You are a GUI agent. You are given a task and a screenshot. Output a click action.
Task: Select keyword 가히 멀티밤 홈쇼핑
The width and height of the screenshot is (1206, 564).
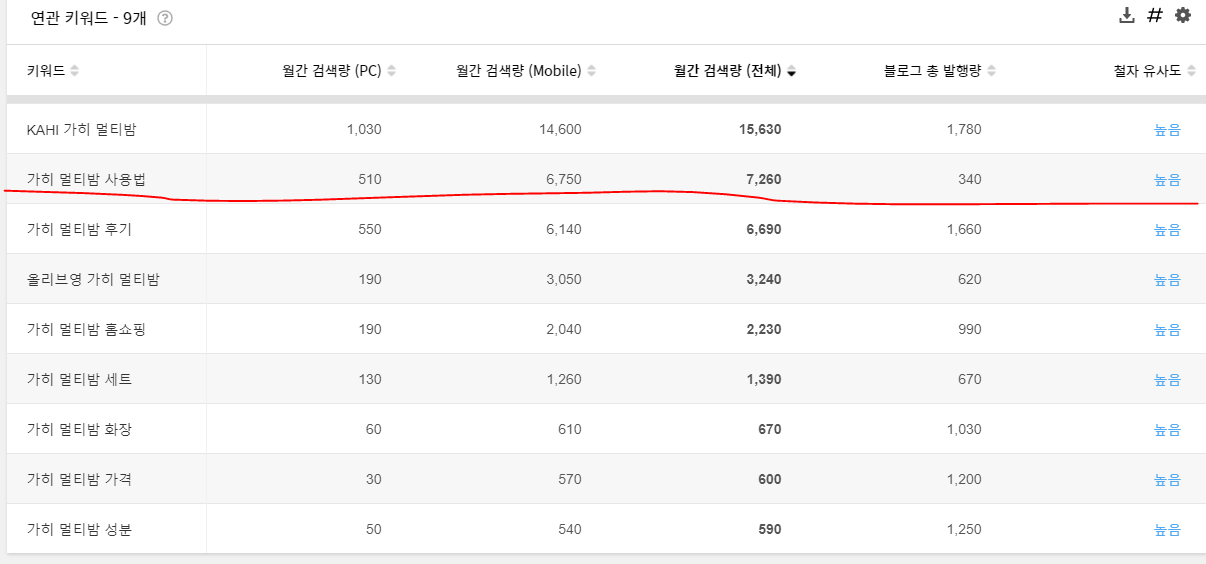(87, 329)
